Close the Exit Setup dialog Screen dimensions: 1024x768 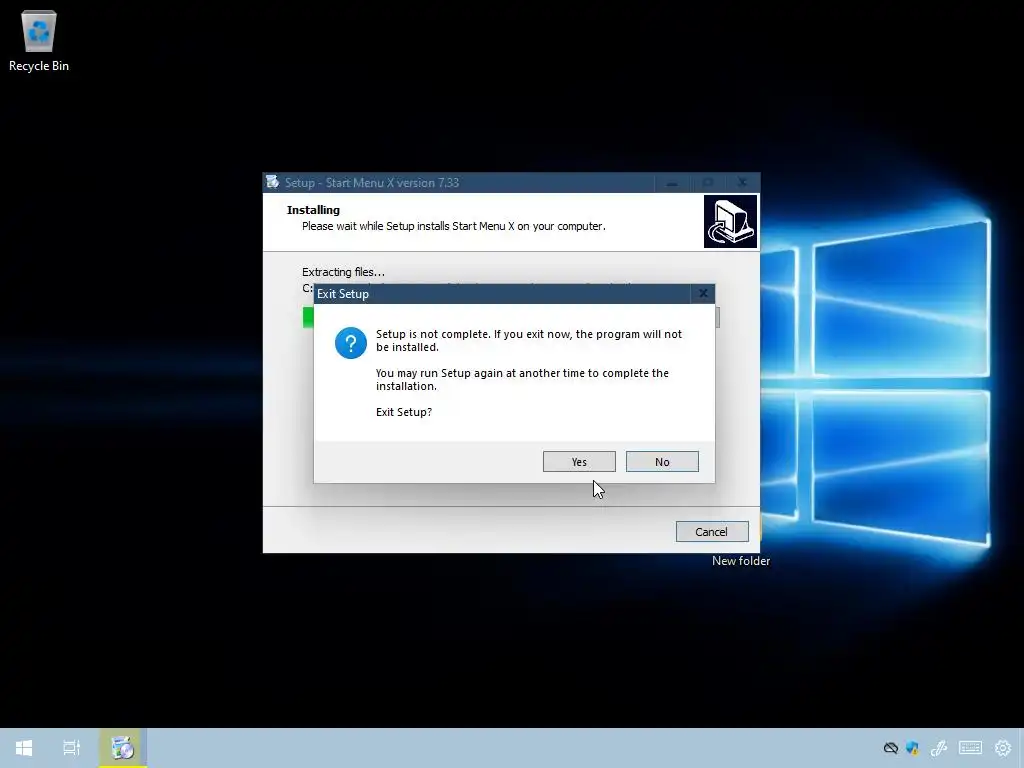click(703, 294)
